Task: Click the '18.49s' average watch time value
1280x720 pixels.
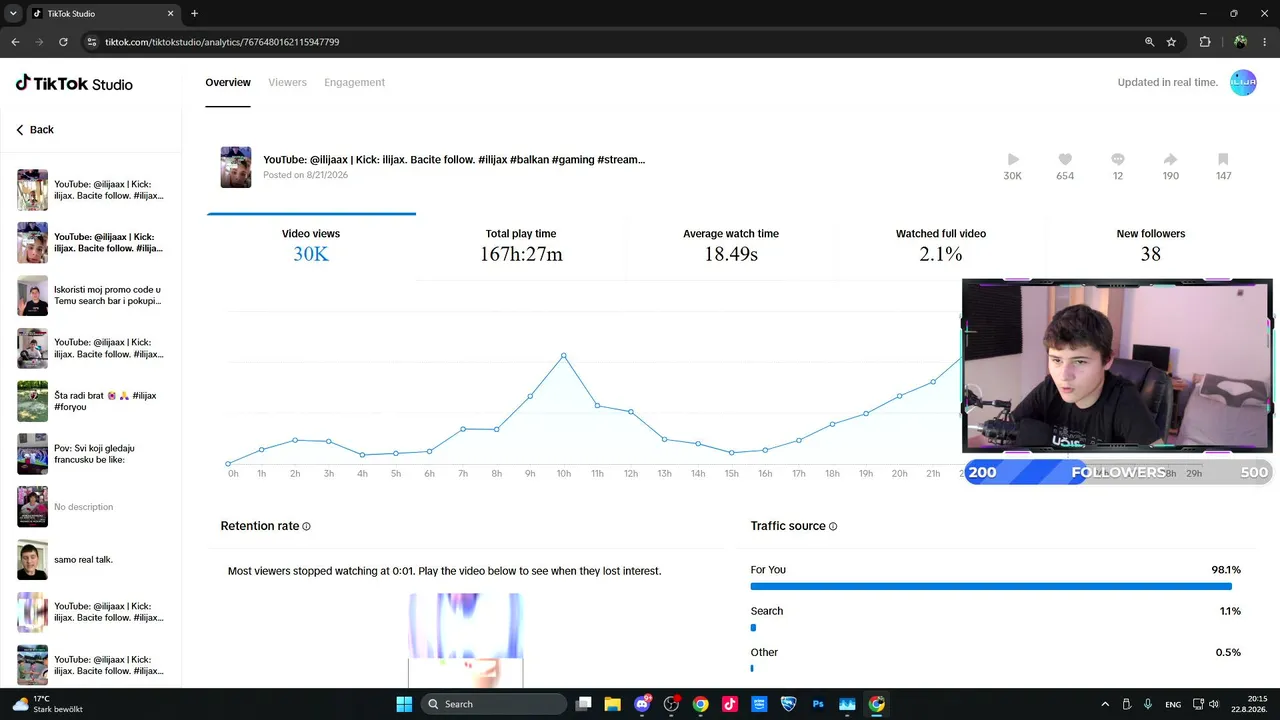Action: tap(731, 255)
